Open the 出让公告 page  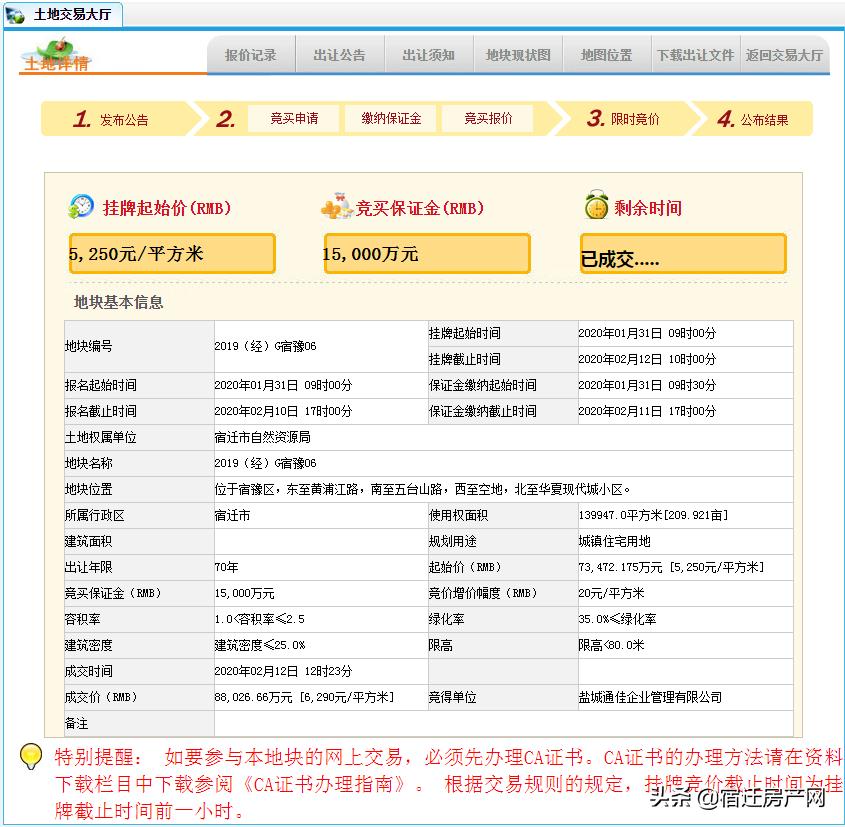point(339,57)
